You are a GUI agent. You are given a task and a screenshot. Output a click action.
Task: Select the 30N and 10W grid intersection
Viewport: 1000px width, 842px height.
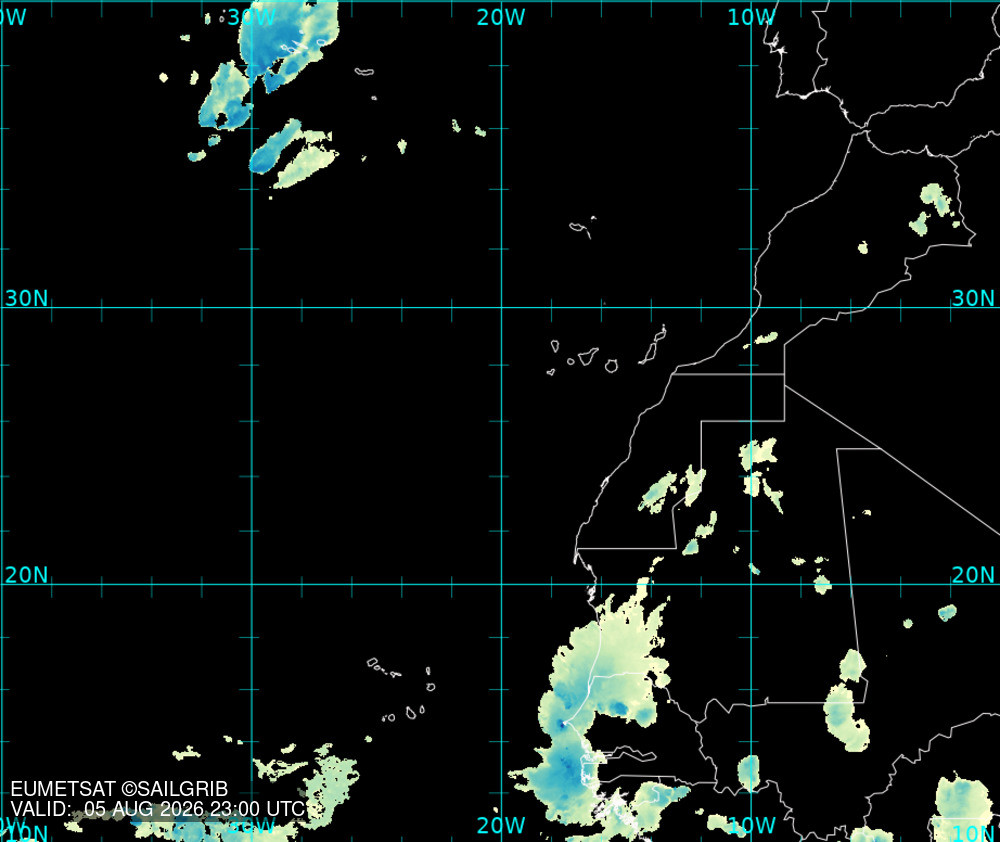coord(751,307)
